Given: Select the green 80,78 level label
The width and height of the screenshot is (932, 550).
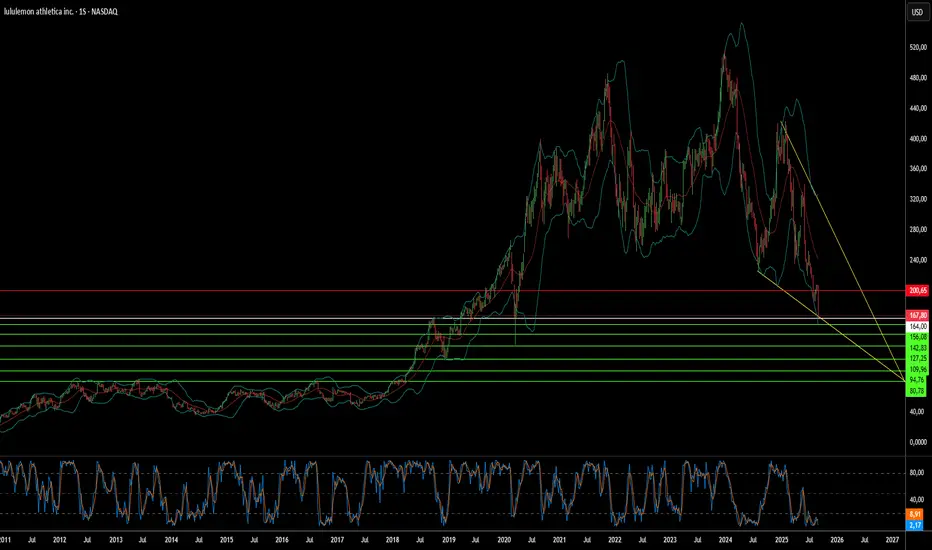Looking at the screenshot, I should coord(917,391).
